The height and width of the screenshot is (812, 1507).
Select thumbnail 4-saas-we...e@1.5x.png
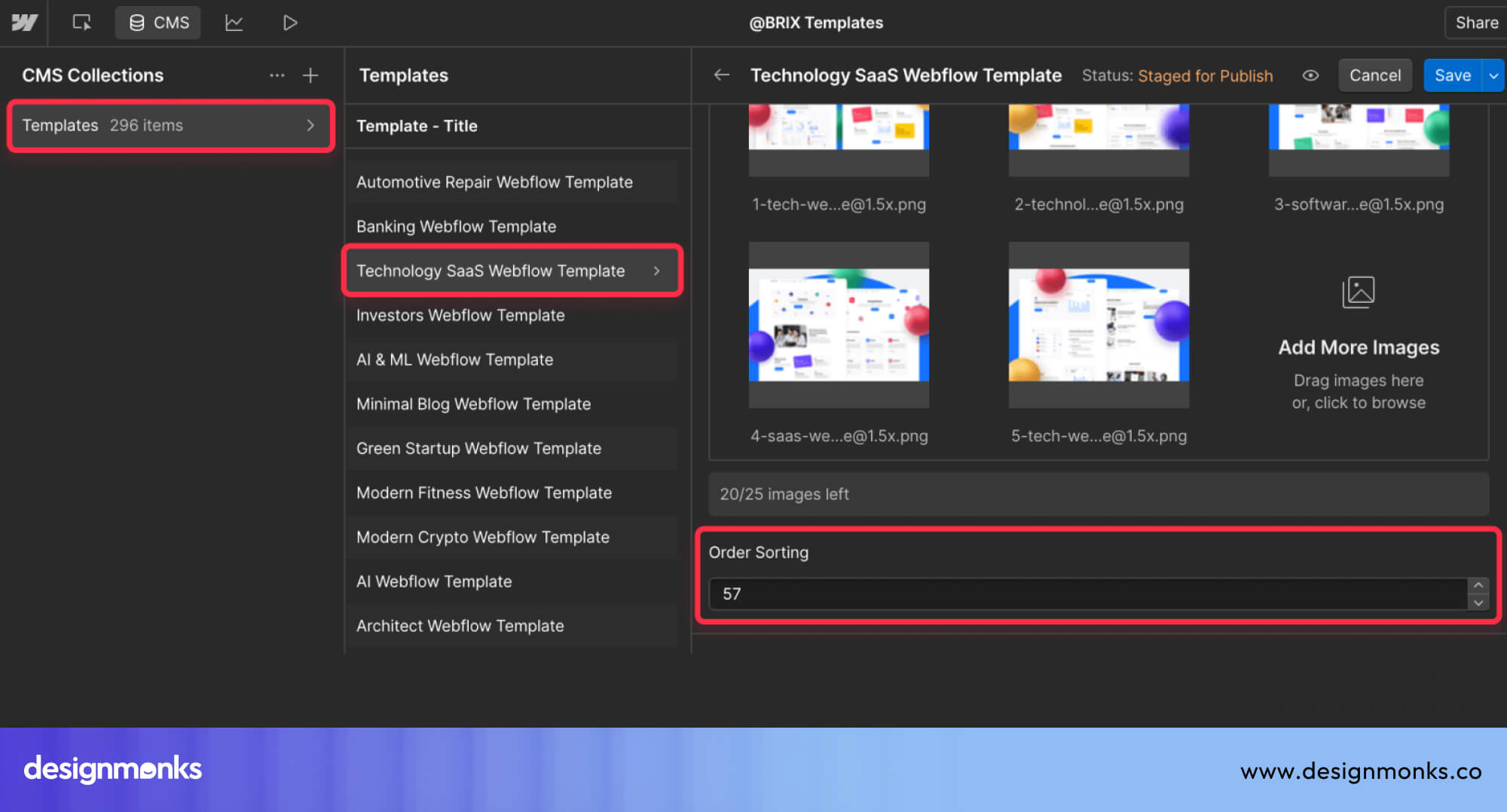[x=839, y=325]
